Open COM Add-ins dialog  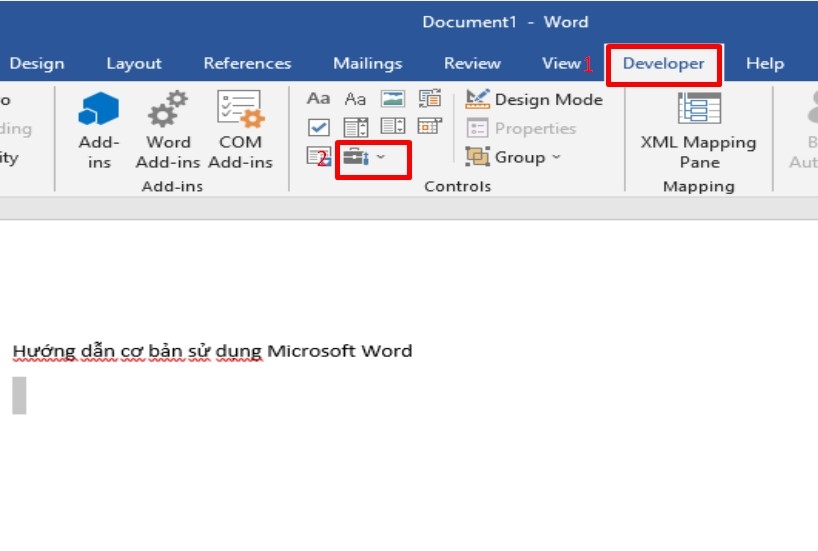coord(240,130)
